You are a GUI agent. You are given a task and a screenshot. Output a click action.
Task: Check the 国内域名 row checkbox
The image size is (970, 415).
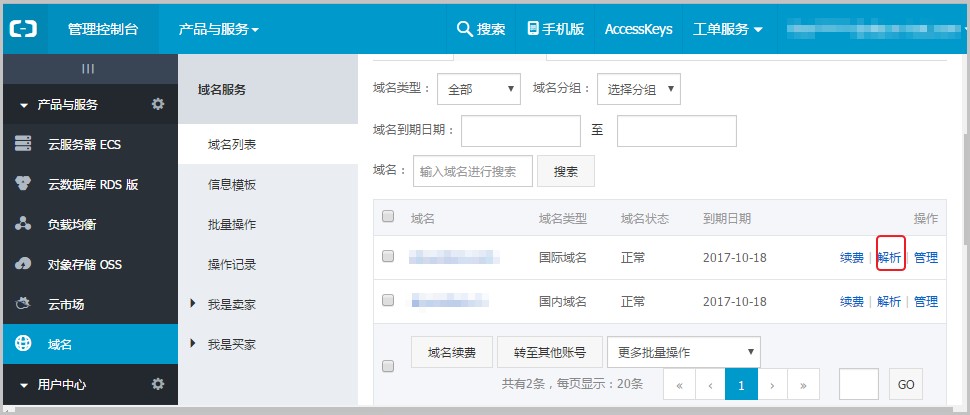[x=388, y=300]
